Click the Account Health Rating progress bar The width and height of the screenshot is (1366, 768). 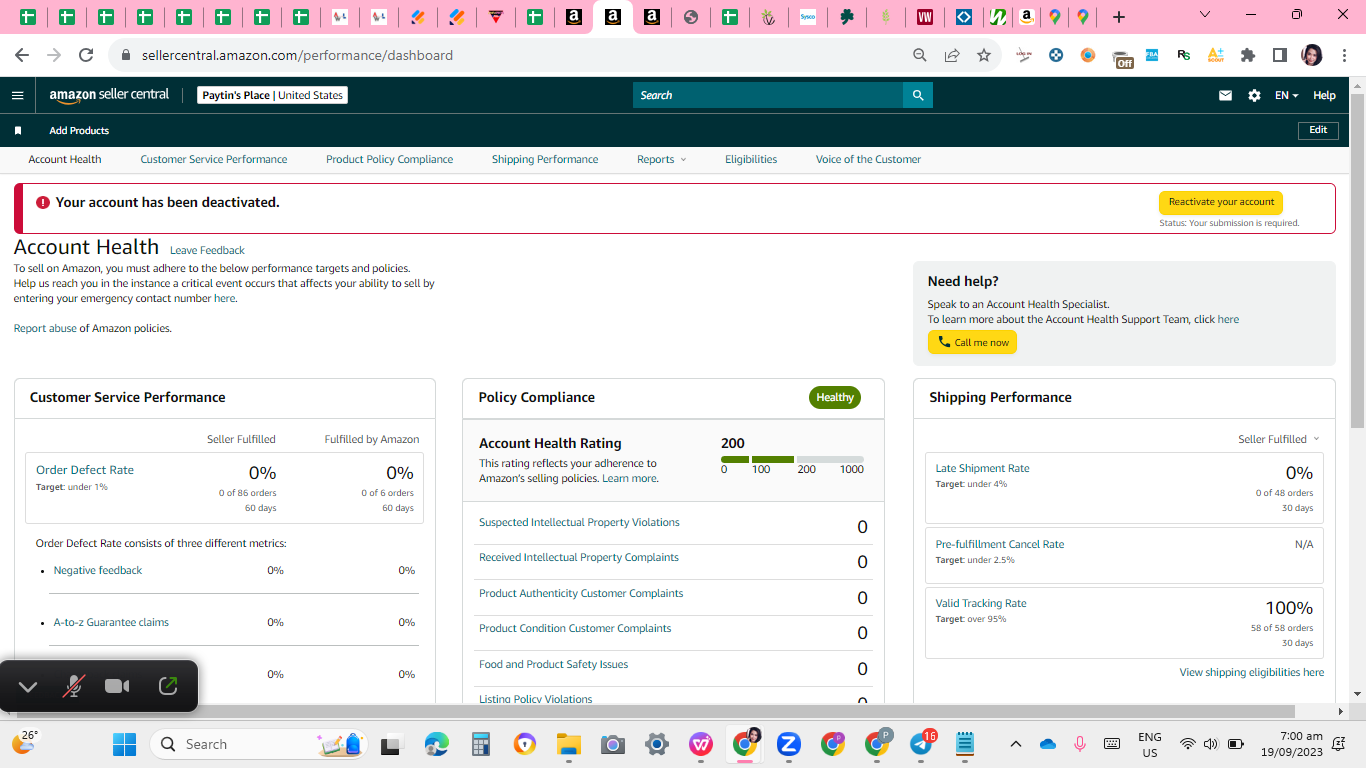coord(792,460)
